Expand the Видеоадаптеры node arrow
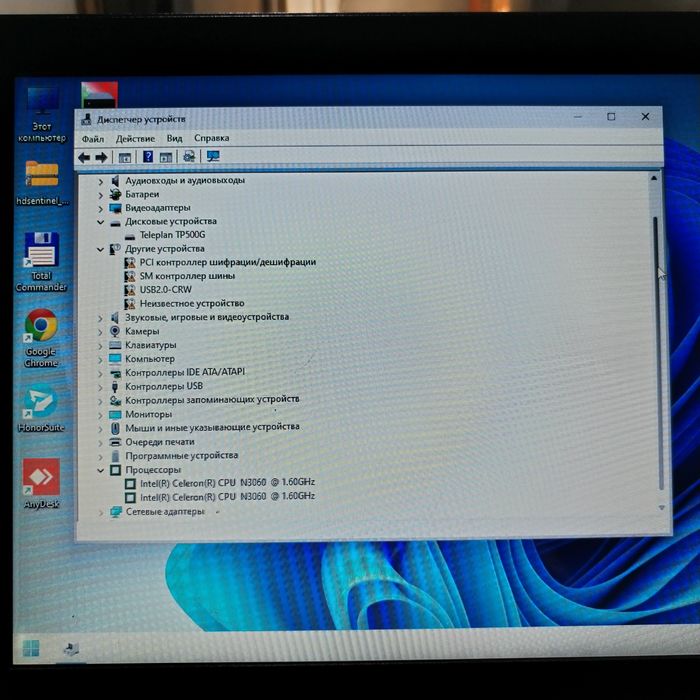The image size is (700, 700). 100,208
